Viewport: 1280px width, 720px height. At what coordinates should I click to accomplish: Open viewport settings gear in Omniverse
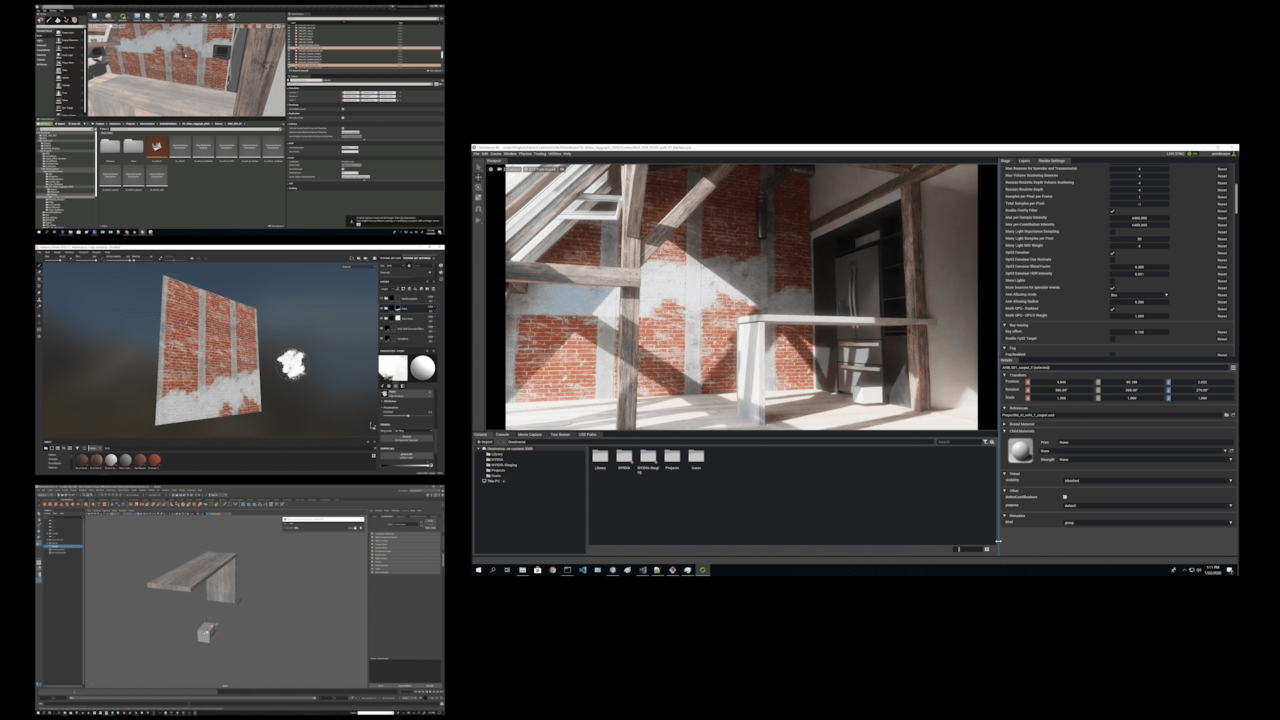[x=491, y=169]
